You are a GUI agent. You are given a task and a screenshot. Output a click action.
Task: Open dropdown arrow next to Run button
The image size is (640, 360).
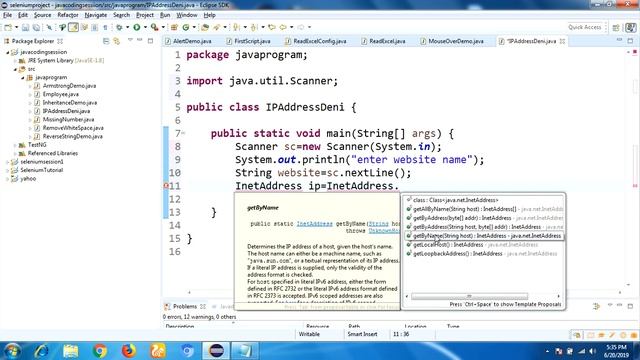145,27
